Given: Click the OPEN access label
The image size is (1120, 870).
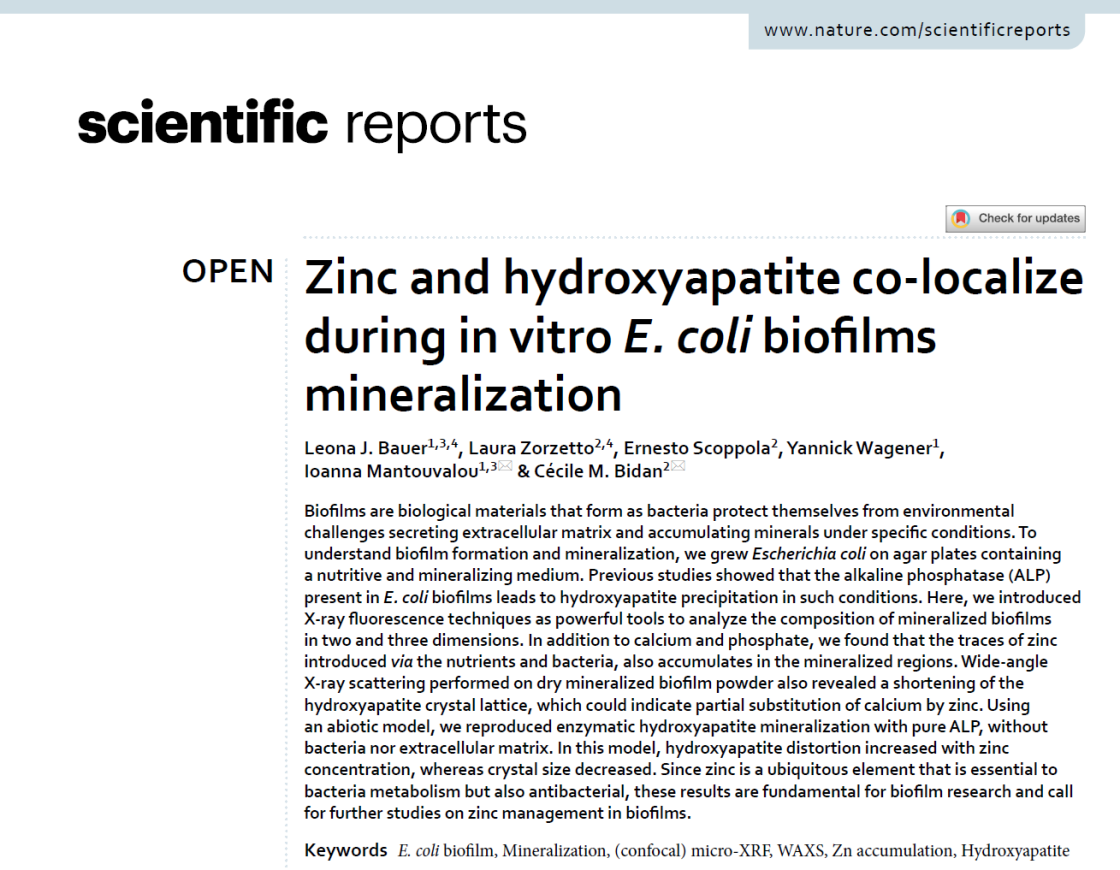Looking at the screenshot, I should coord(228,271).
